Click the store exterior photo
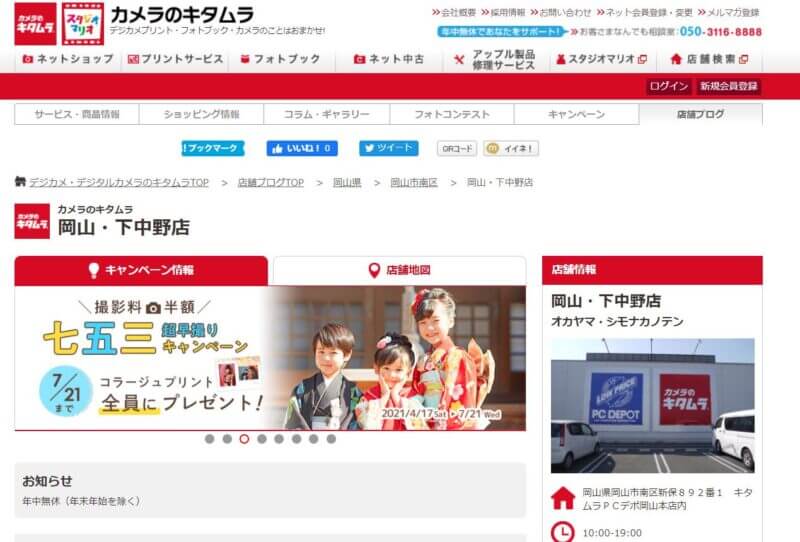The image size is (800, 542). pyautogui.click(x=653, y=406)
